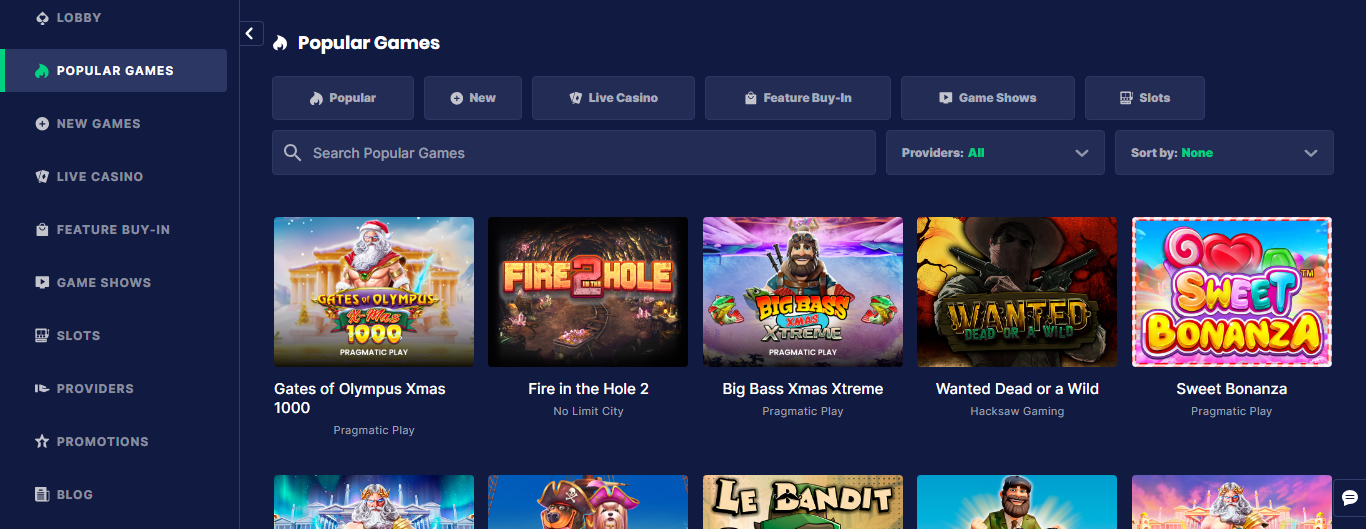Open Big Bass Xmas Xtreme thumbnail
The height and width of the screenshot is (529, 1366).
[x=803, y=292]
